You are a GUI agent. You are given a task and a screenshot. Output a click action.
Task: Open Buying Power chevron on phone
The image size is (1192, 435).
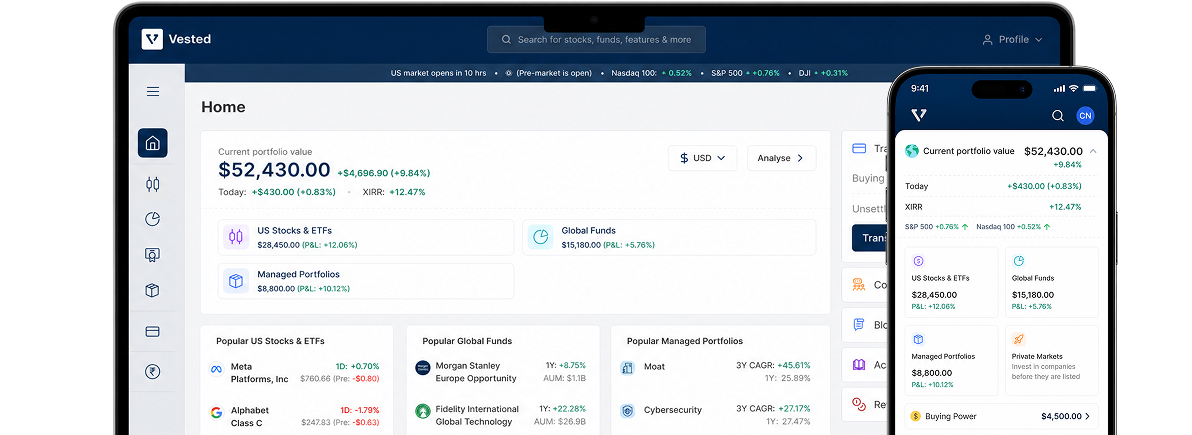[x=1087, y=416]
